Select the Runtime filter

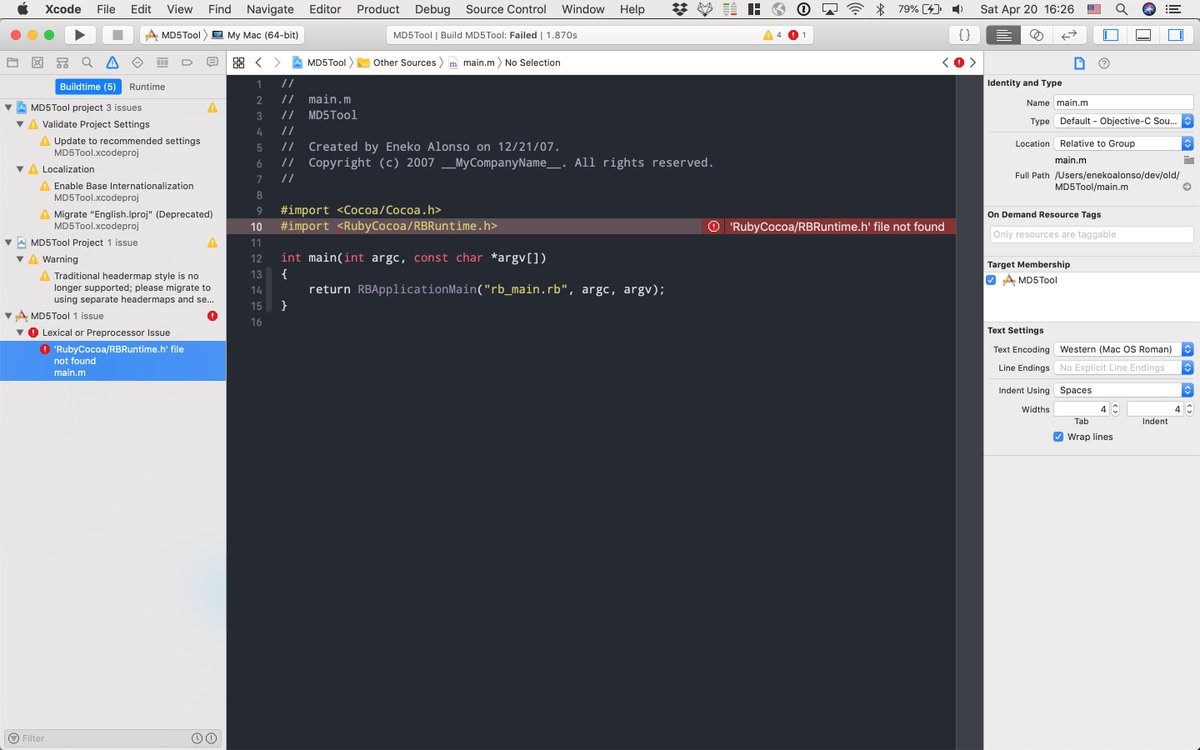pyautogui.click(x=147, y=87)
